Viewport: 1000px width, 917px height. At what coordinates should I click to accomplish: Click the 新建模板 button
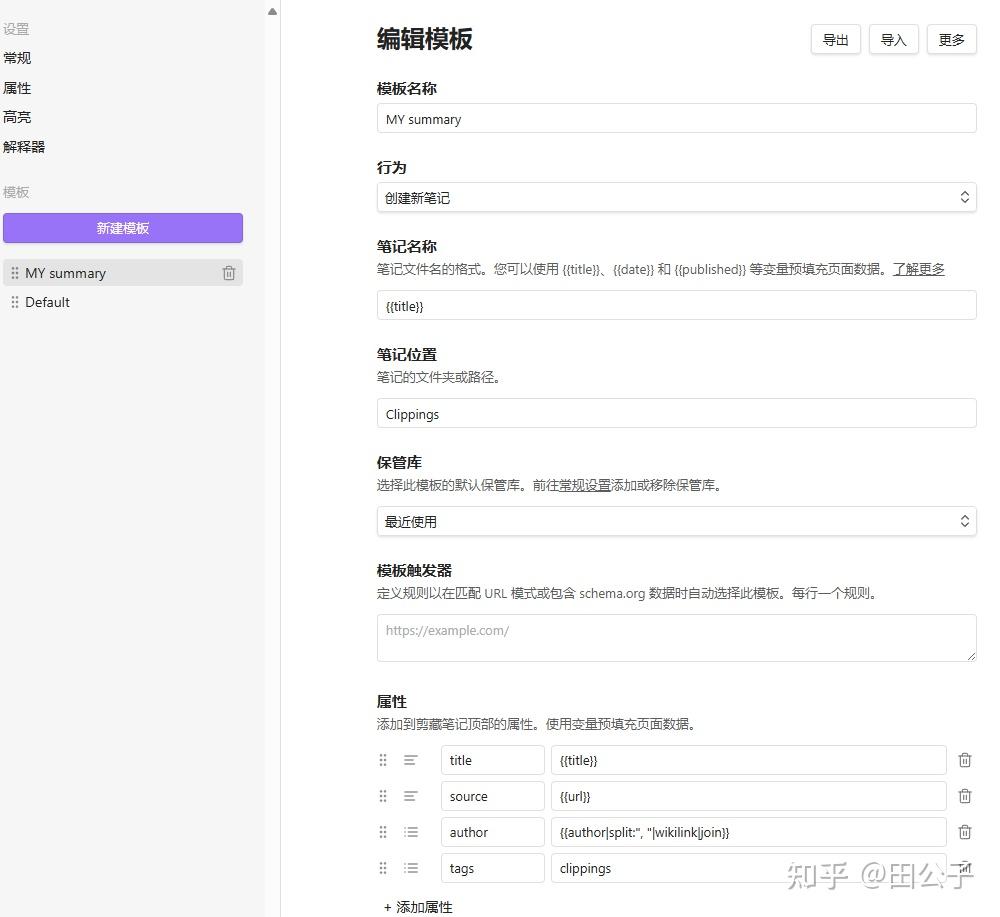(123, 228)
